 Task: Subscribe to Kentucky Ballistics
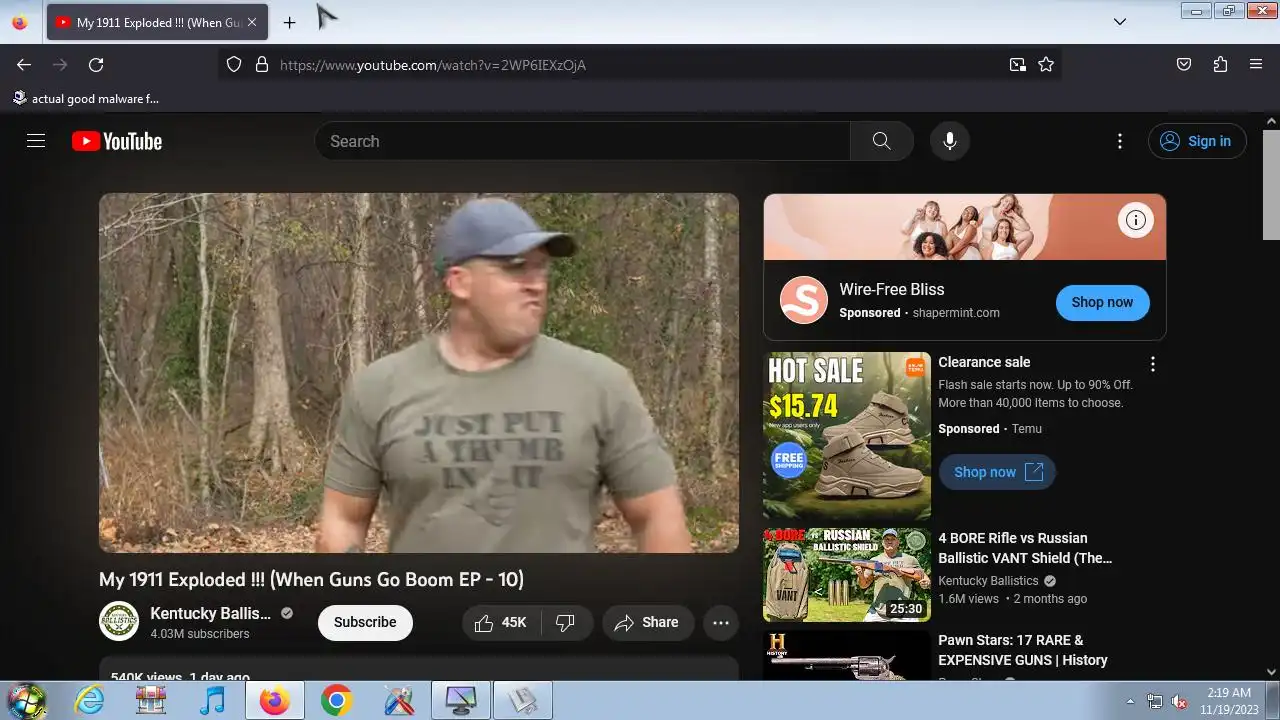pos(365,622)
